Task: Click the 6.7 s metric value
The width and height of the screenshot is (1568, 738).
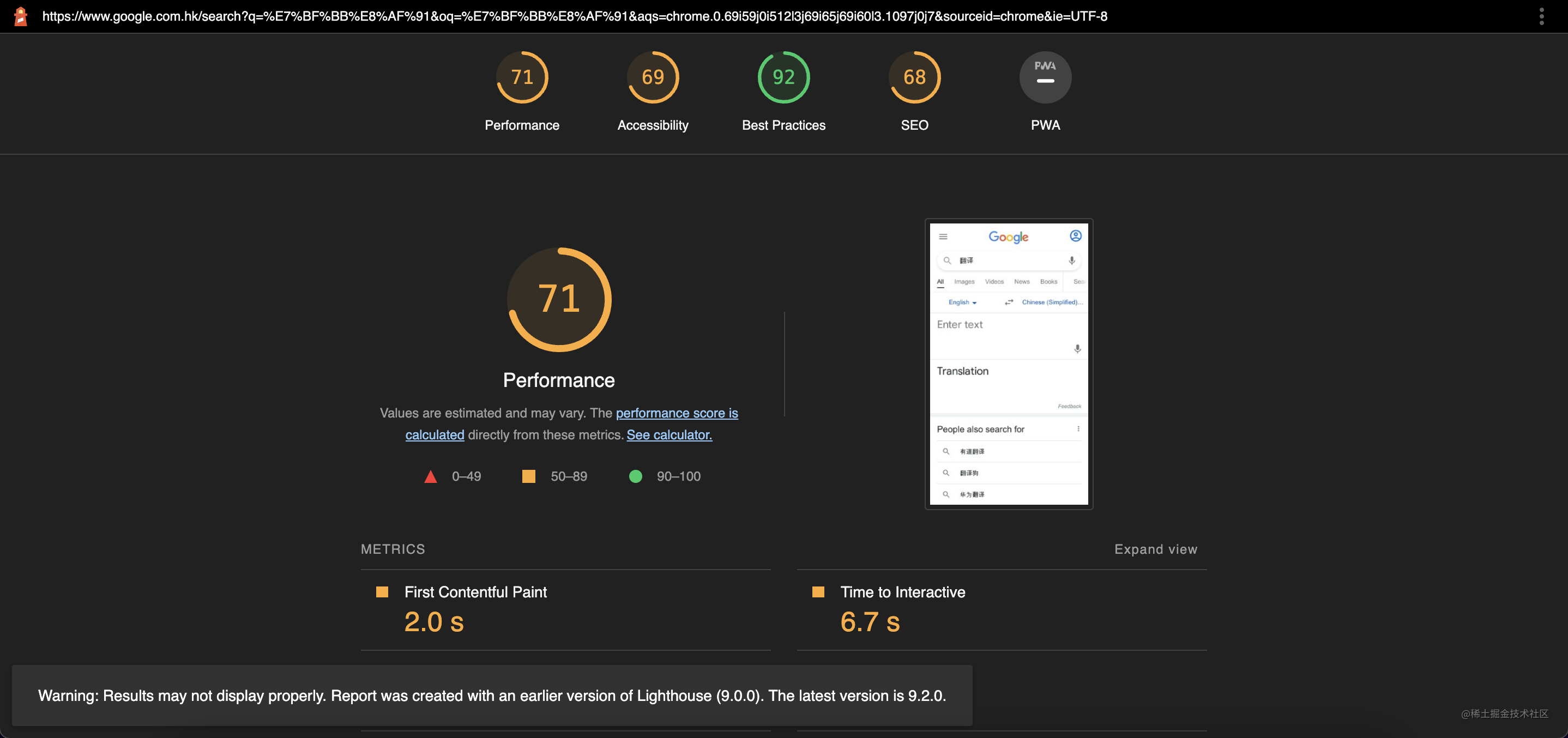Action: point(870,622)
